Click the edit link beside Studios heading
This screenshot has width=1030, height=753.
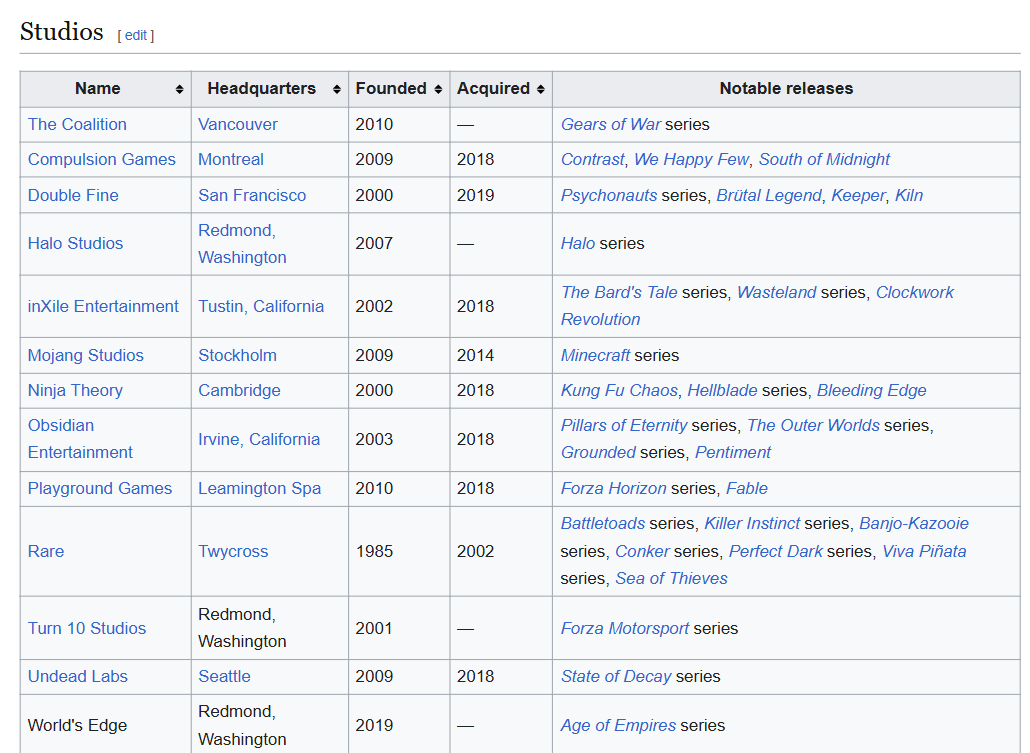(x=135, y=35)
